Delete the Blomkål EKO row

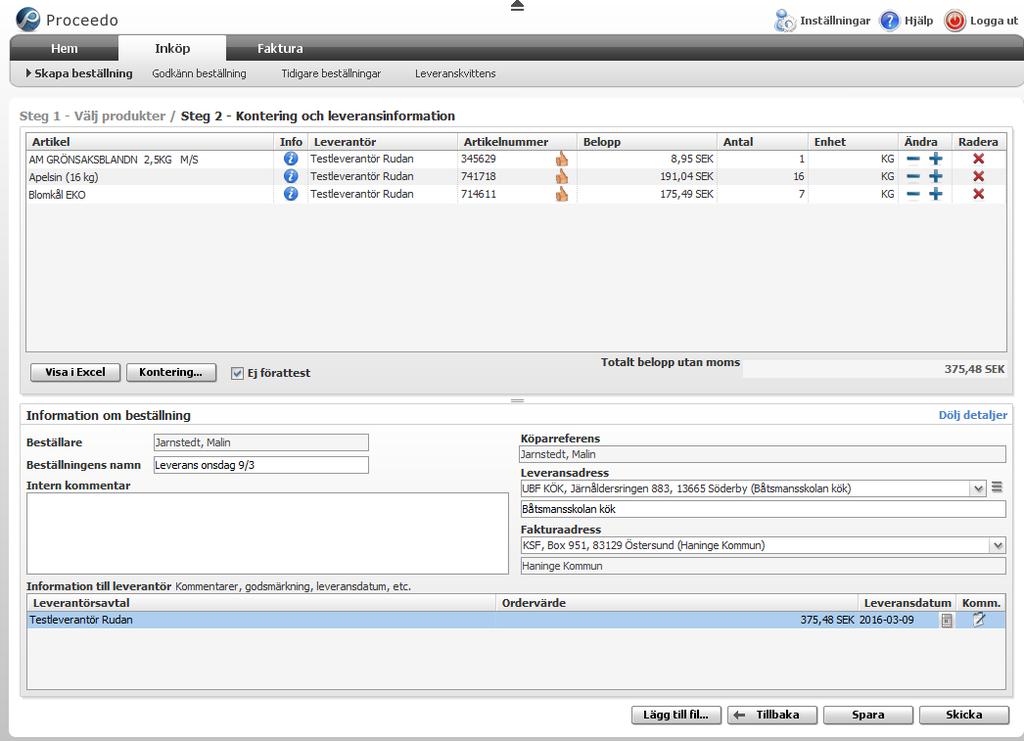coord(978,194)
